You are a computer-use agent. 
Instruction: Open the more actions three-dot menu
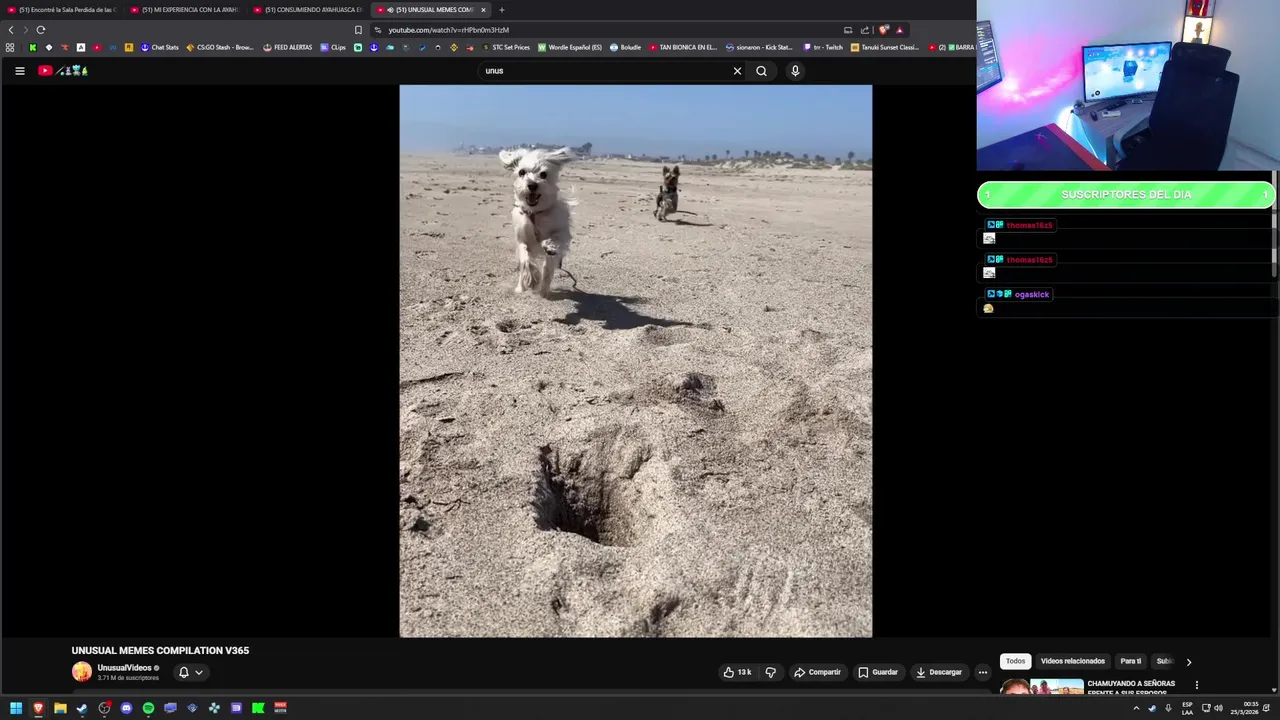[x=982, y=672]
